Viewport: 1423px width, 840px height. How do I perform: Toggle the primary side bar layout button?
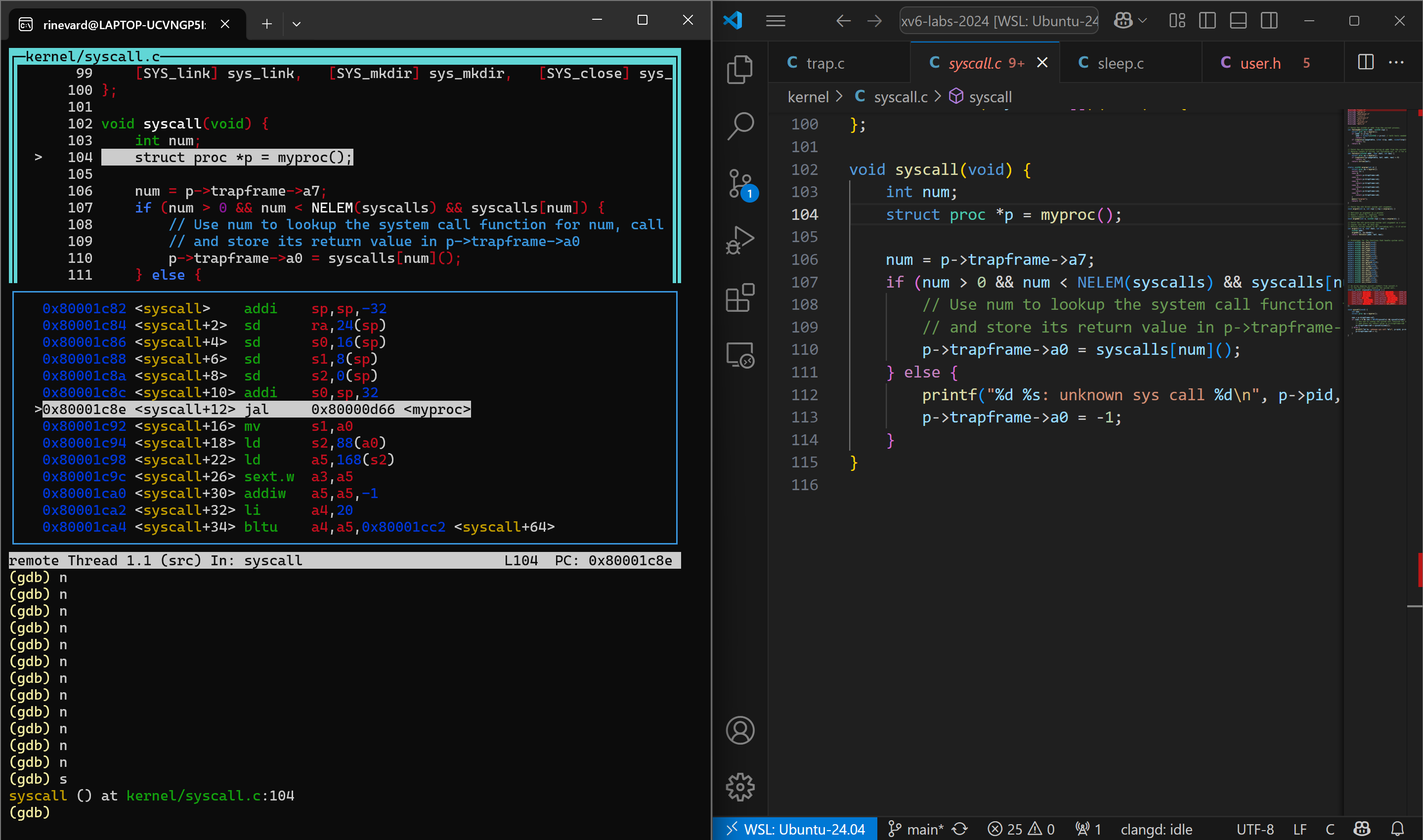[x=1207, y=21]
